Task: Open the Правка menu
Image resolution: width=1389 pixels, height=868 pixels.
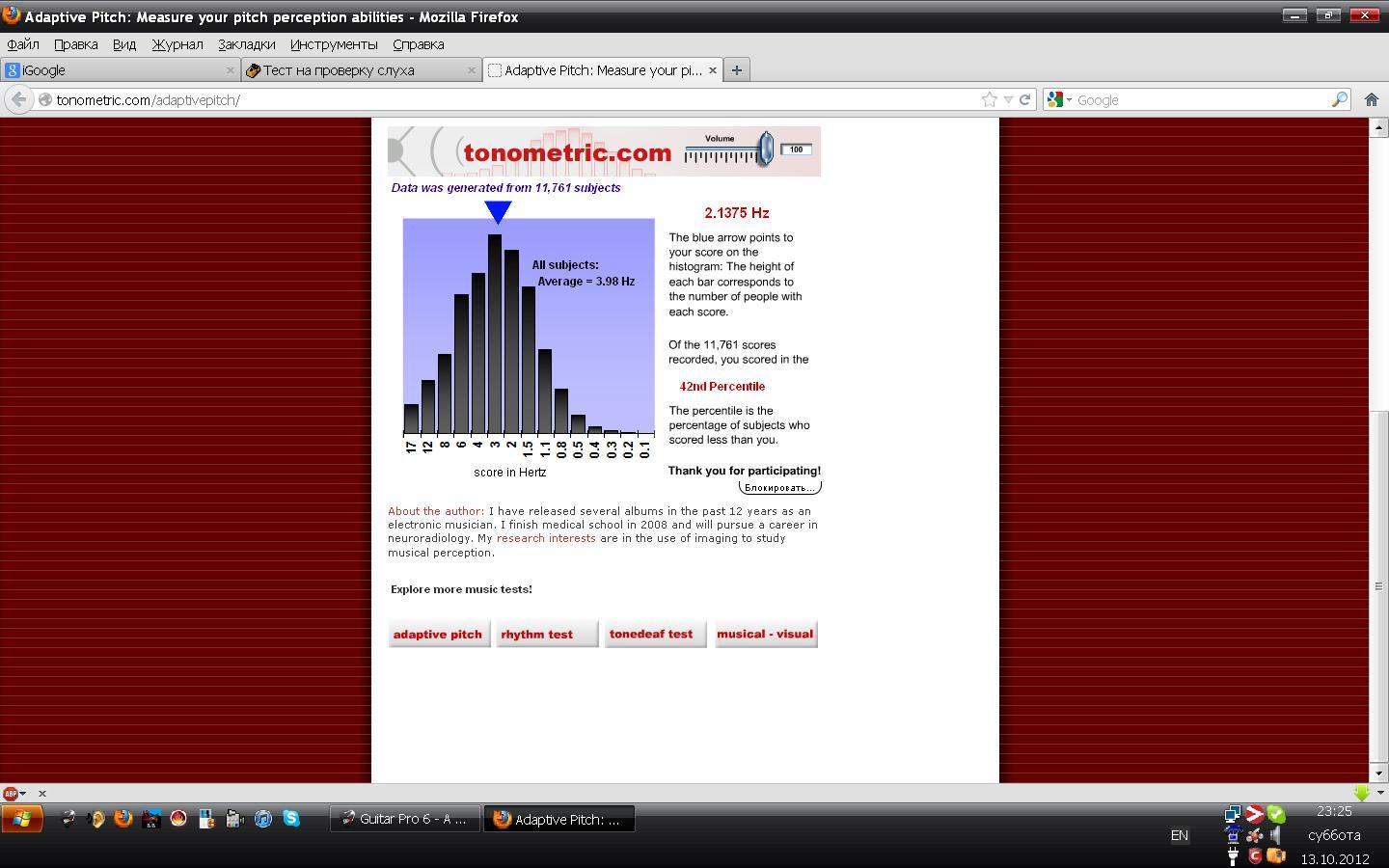Action: (x=75, y=44)
